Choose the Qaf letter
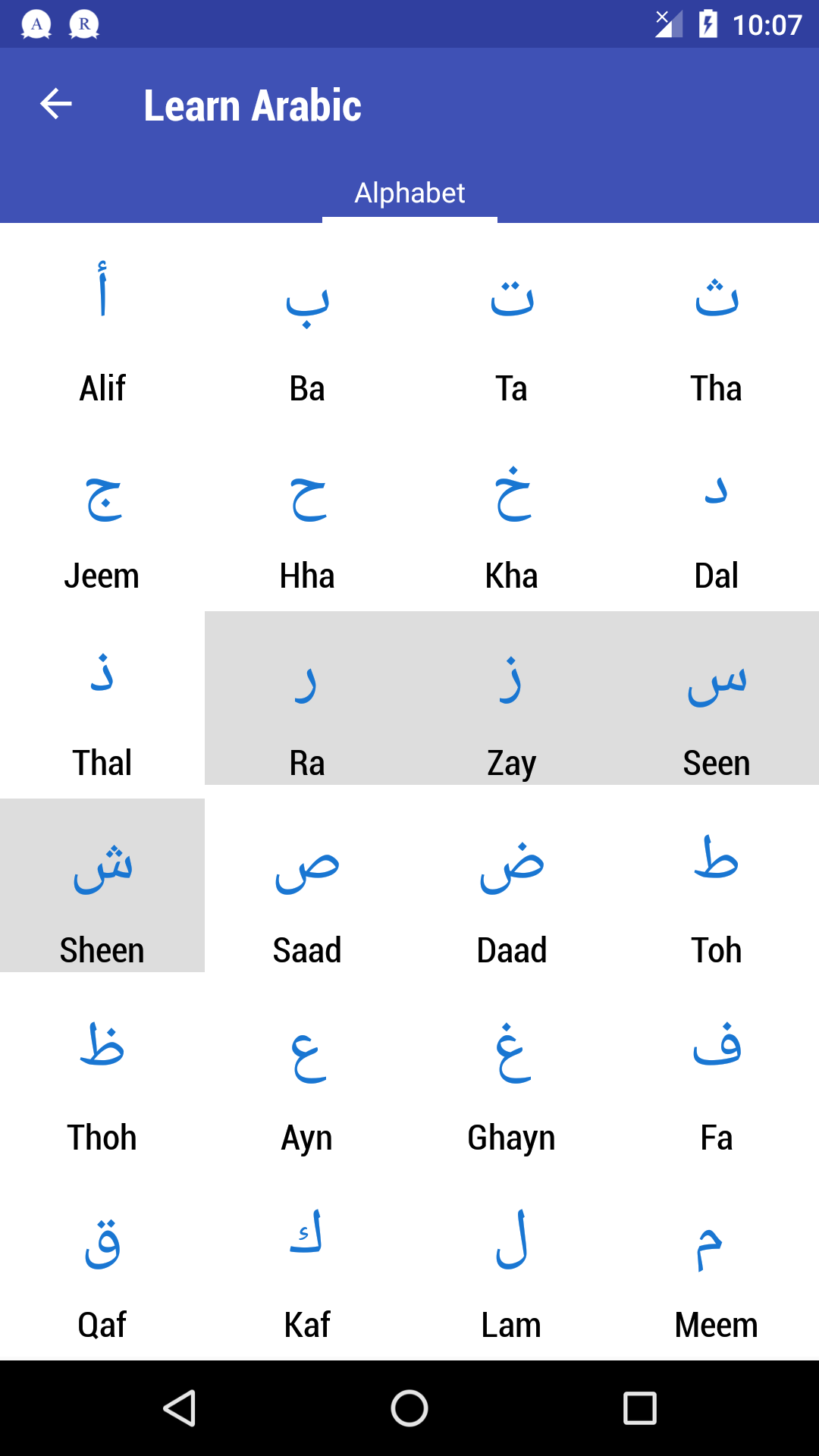Screen dimensions: 819x1456 coord(102,1260)
